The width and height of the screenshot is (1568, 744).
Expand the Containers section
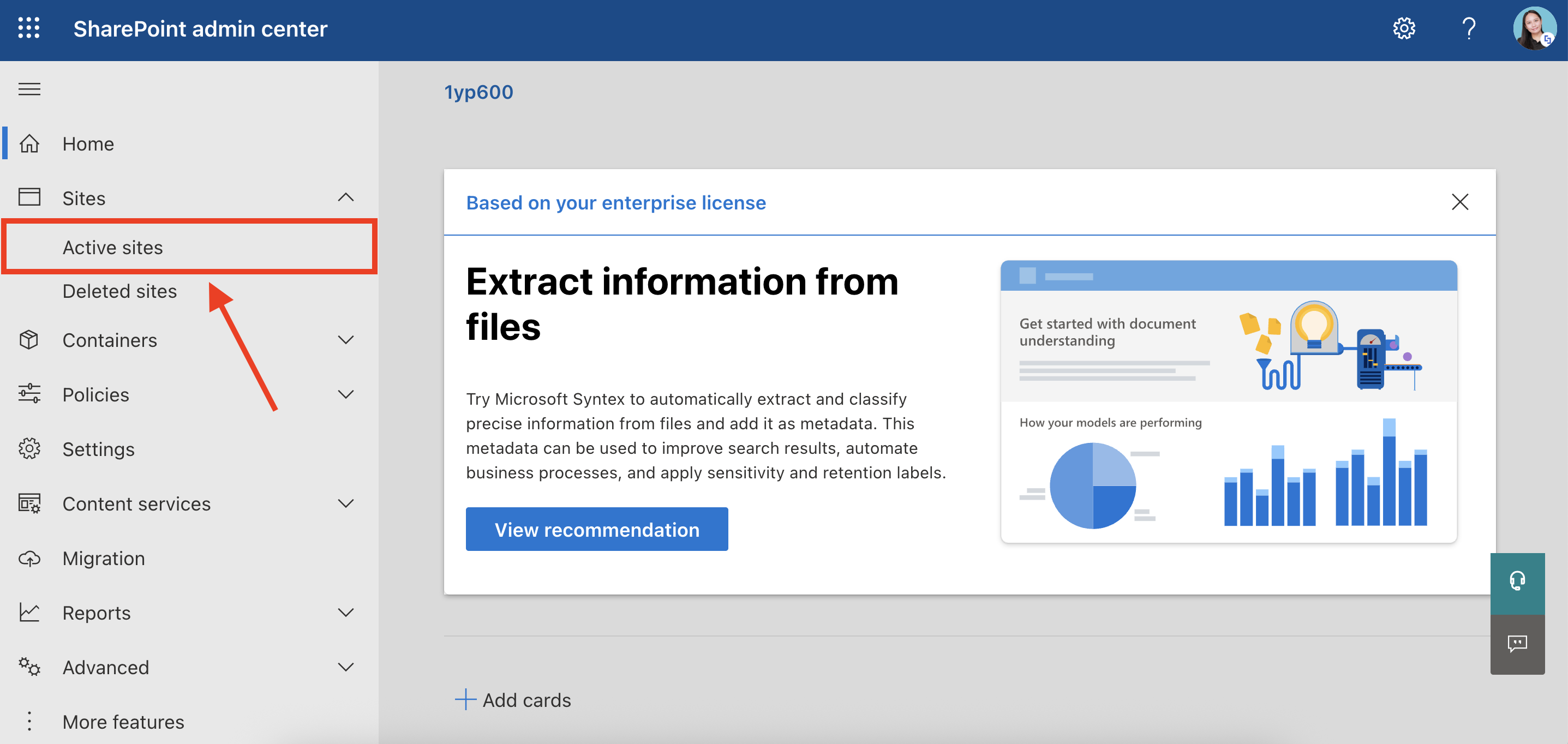[346, 339]
